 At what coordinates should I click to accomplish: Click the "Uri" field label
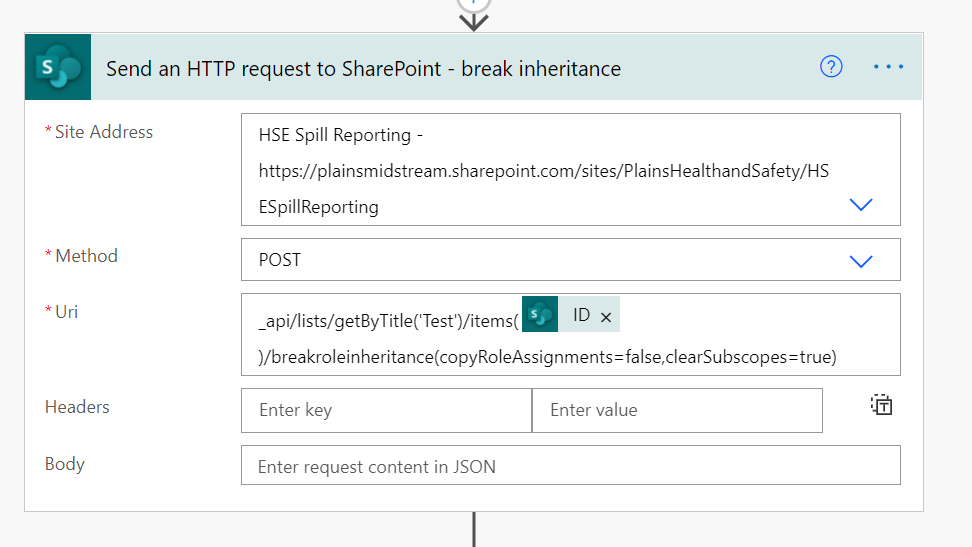(x=66, y=312)
